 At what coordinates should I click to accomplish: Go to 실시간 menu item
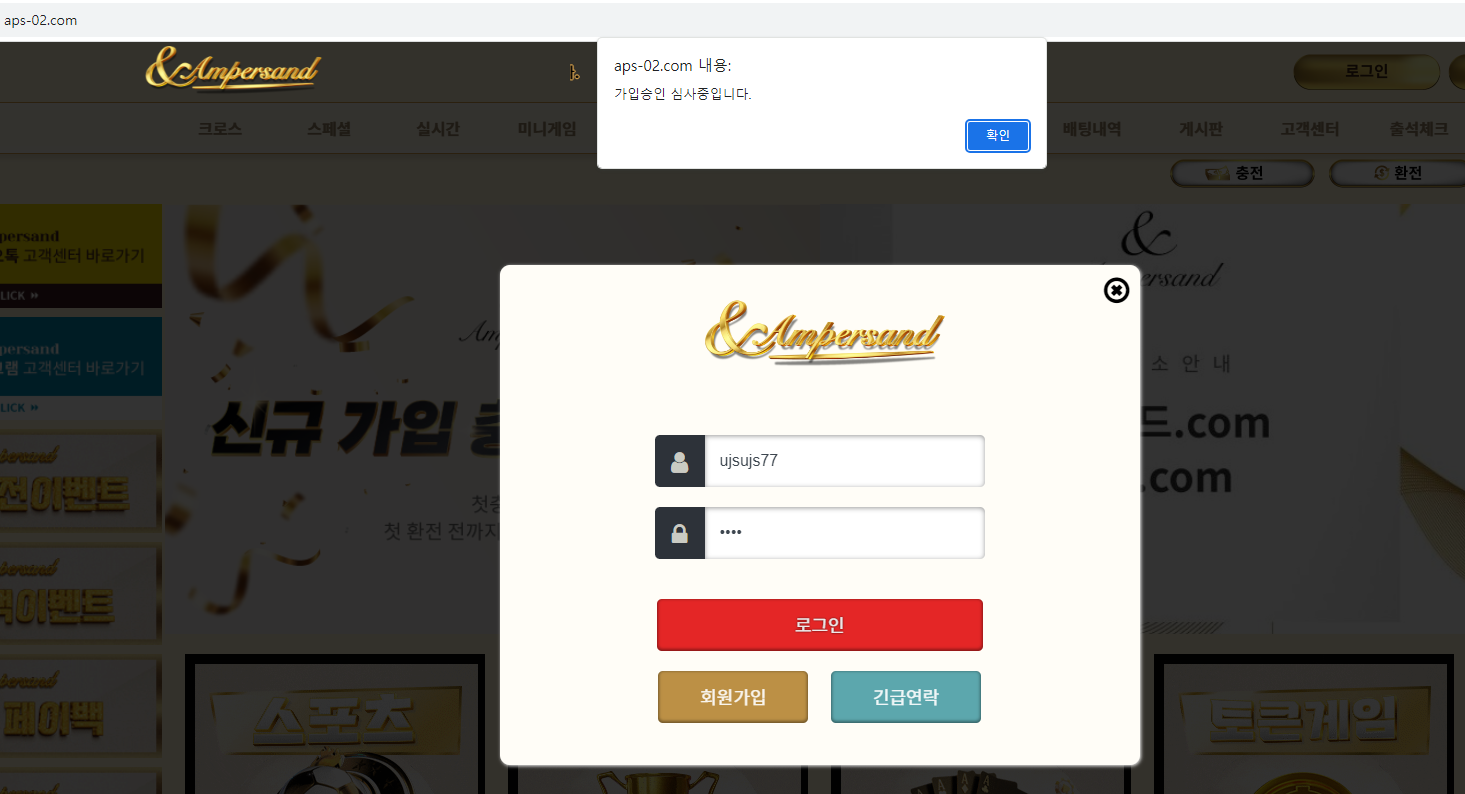tap(438, 129)
